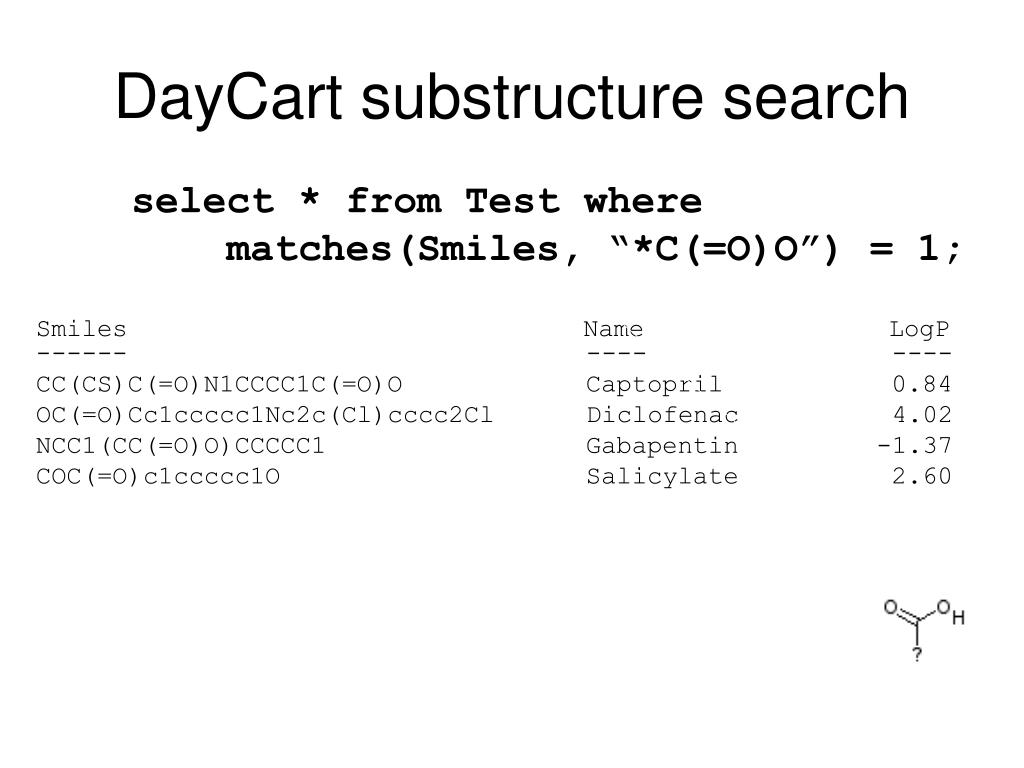Click the carboxylic acid structure diagram
The height and width of the screenshot is (768, 1024).
coord(924,630)
